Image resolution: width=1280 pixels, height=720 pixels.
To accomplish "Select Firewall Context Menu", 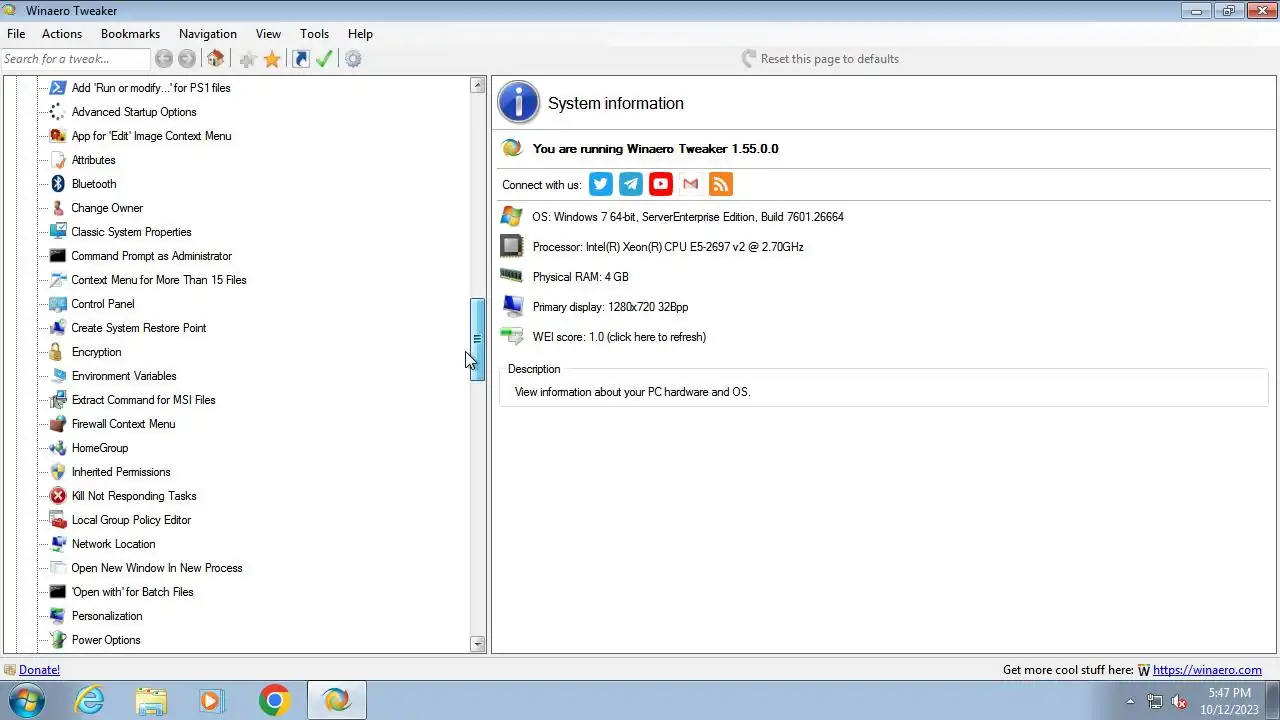I will [x=124, y=424].
